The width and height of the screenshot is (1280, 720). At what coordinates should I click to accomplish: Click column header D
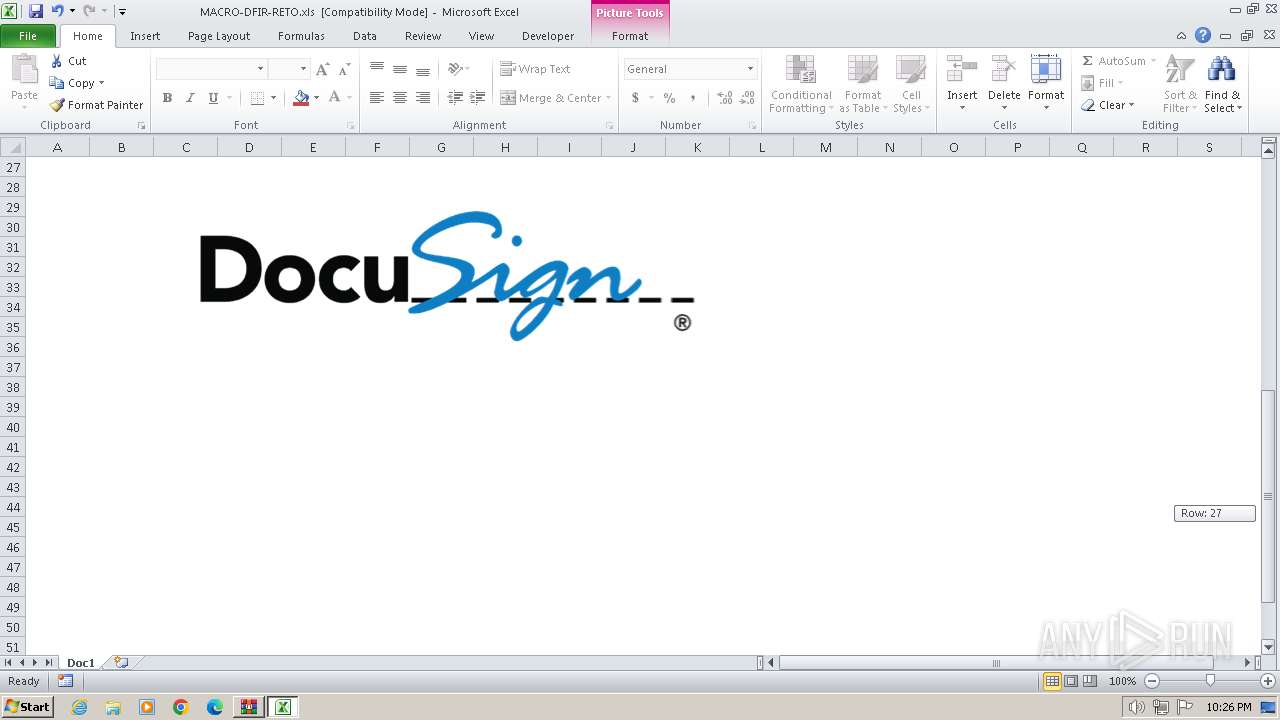249,147
